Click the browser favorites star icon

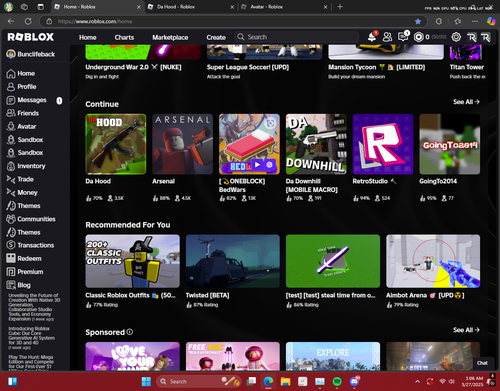click(x=418, y=21)
